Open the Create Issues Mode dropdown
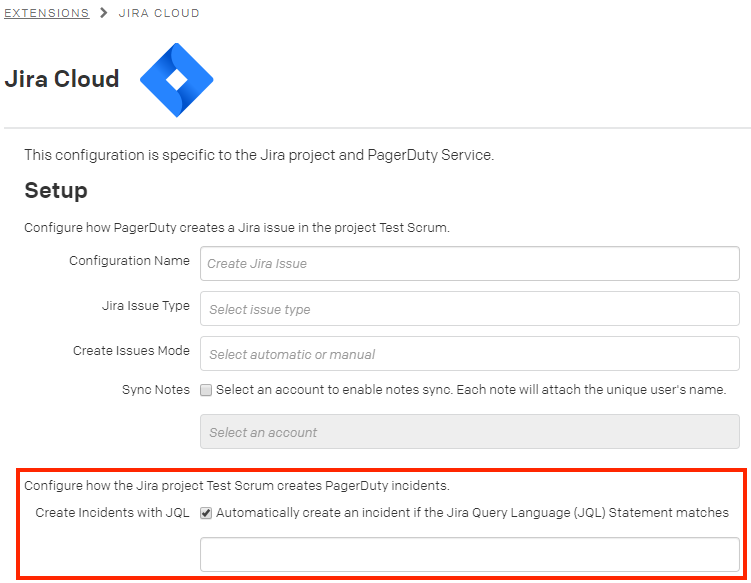751x583 pixels. point(470,354)
